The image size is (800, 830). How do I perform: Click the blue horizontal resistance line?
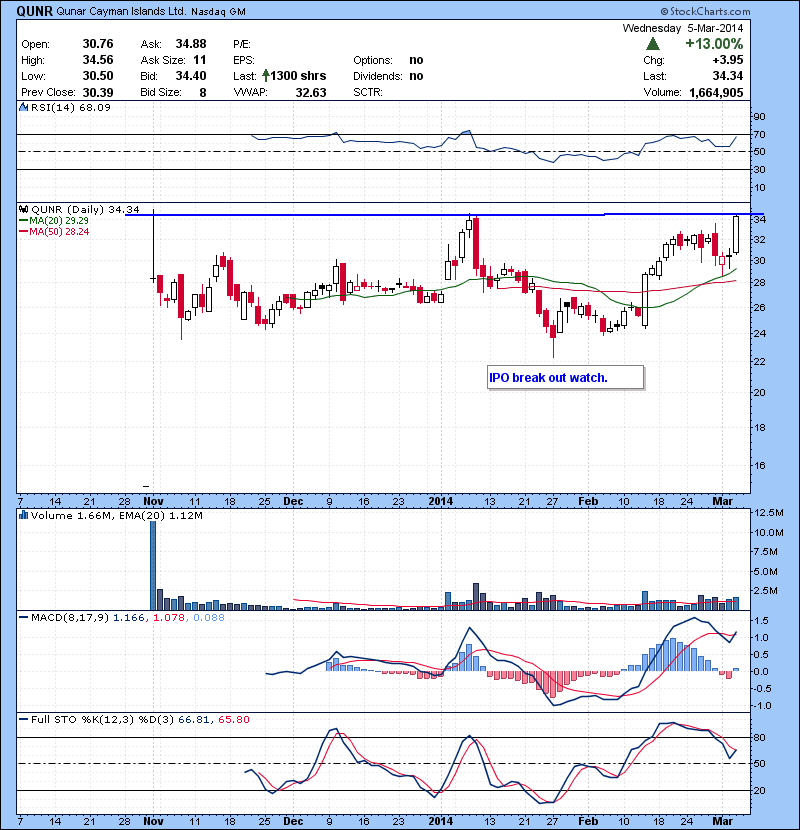[444, 214]
